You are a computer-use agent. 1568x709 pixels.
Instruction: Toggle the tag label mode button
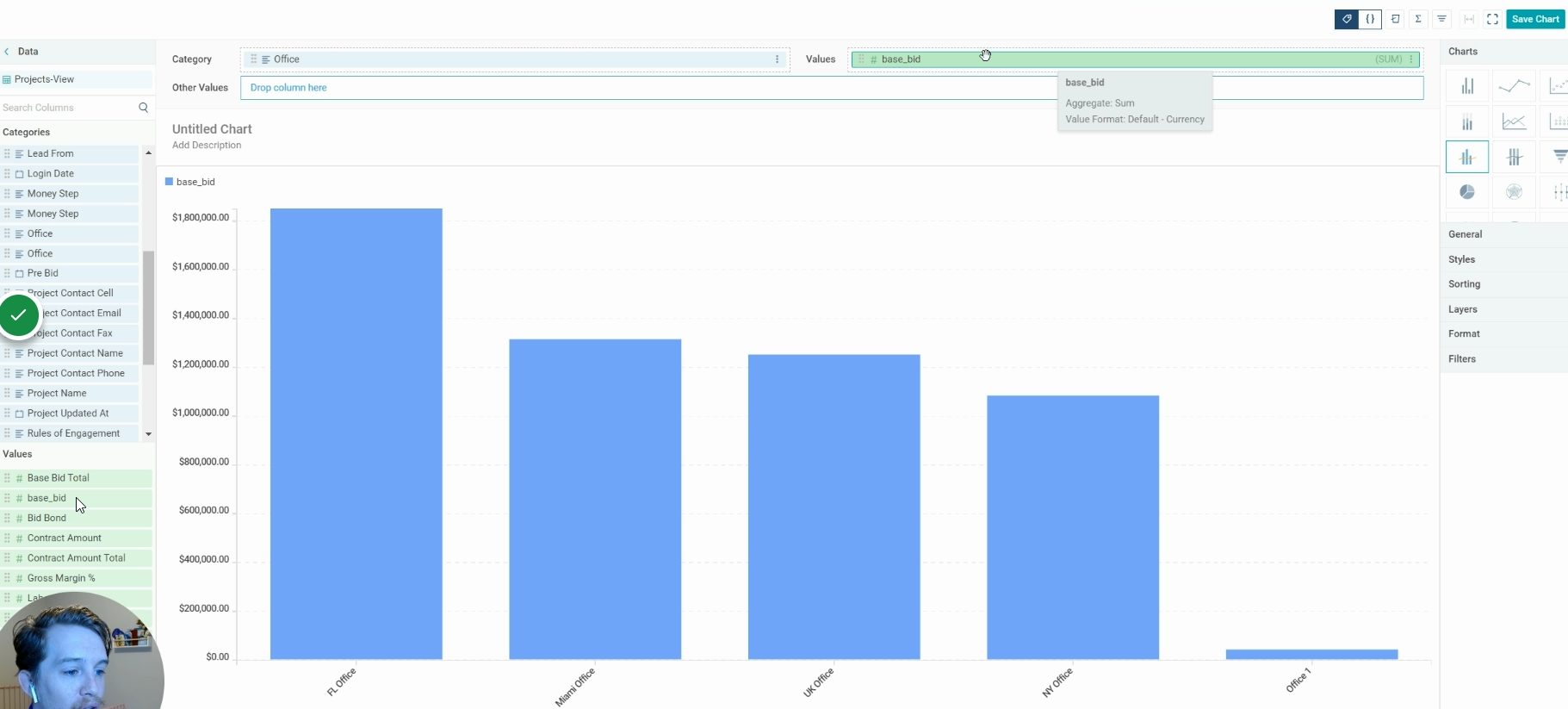(x=1347, y=19)
